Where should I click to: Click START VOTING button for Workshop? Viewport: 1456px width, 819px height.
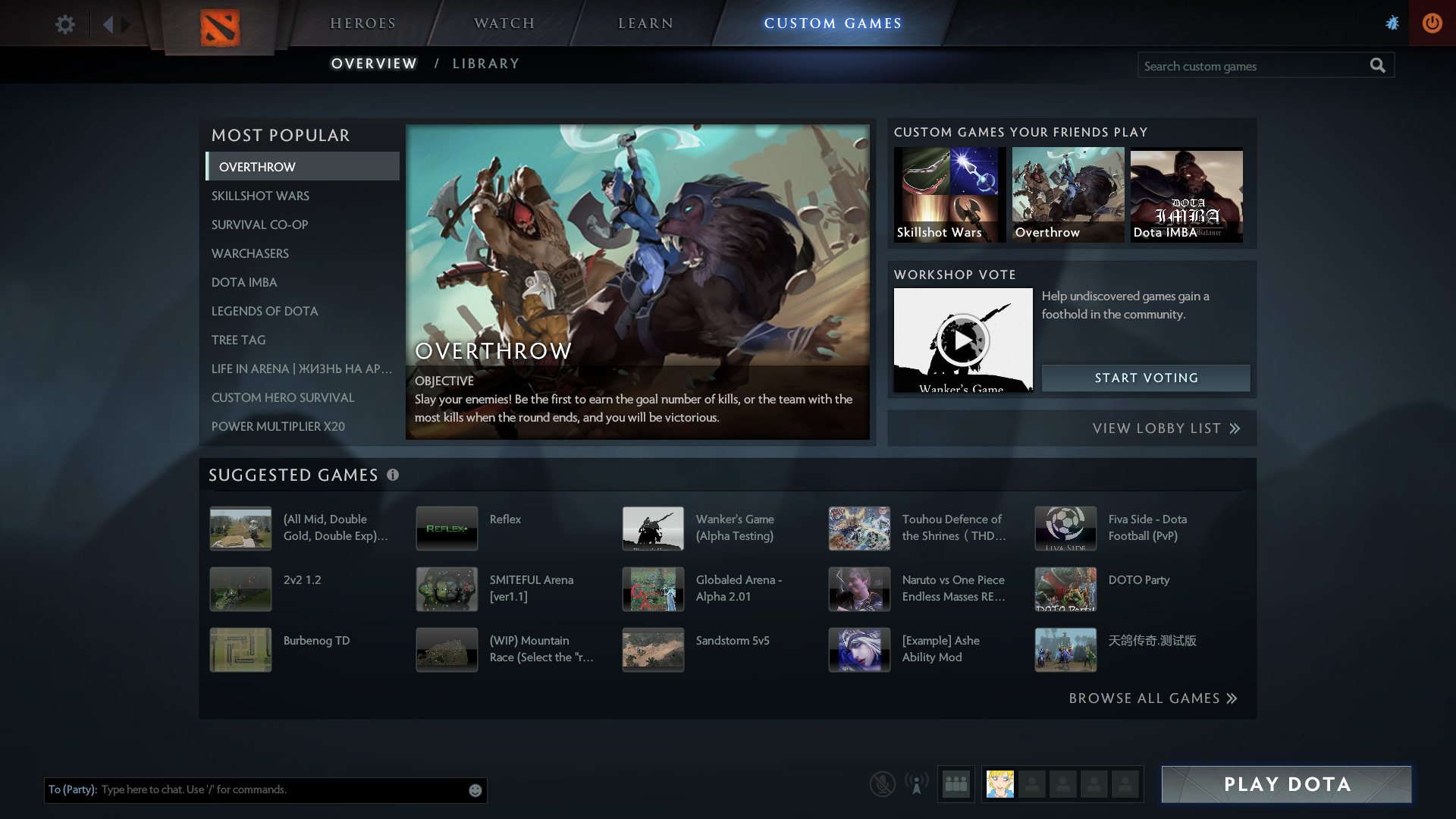pos(1145,377)
